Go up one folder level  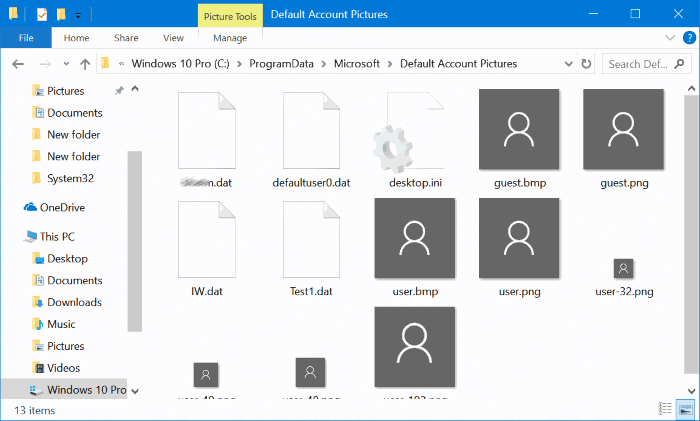point(85,64)
